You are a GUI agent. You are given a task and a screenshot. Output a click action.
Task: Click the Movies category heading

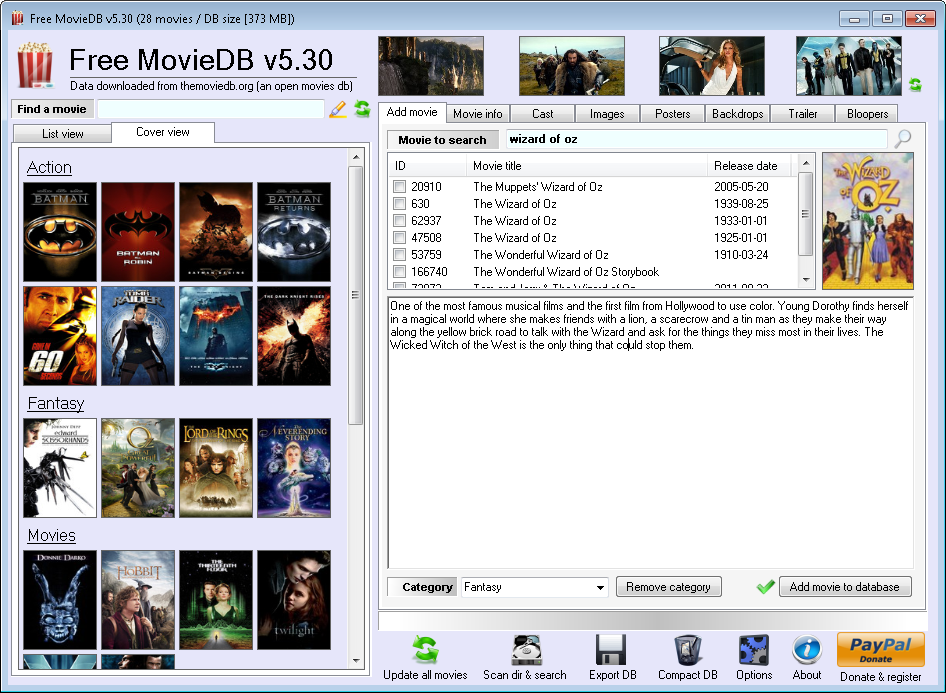coord(52,536)
